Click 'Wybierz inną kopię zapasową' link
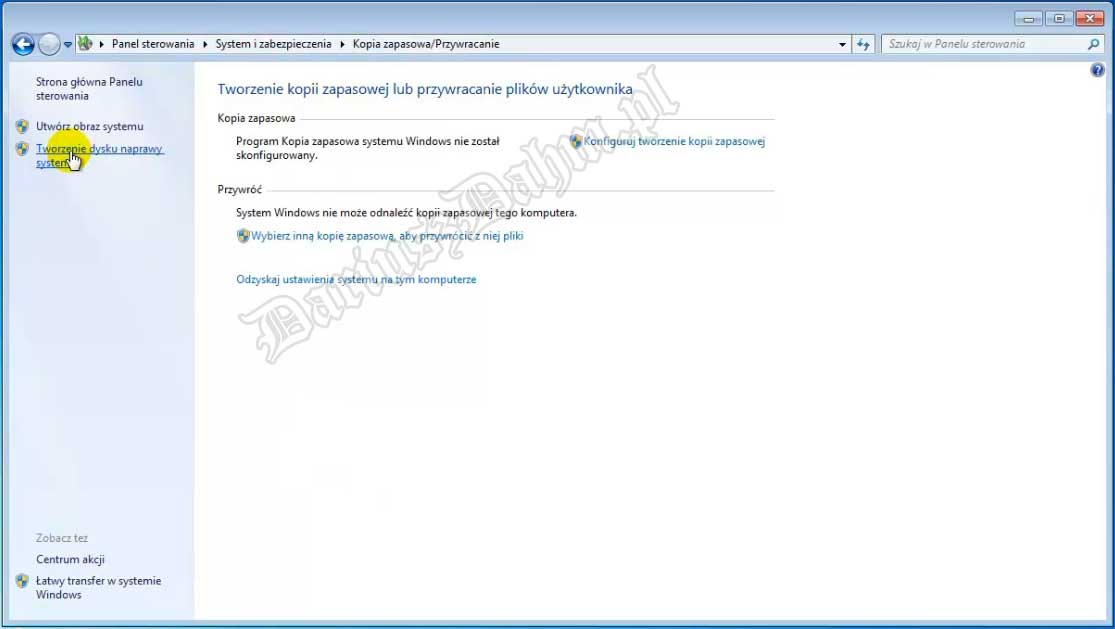 [387, 236]
